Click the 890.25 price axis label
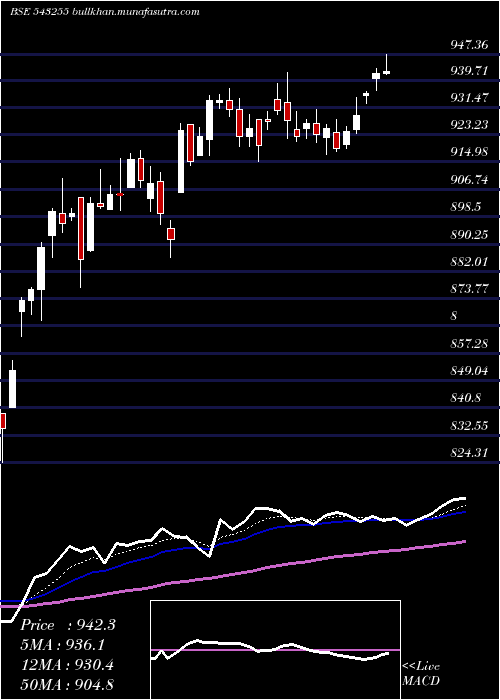 pyautogui.click(x=469, y=234)
